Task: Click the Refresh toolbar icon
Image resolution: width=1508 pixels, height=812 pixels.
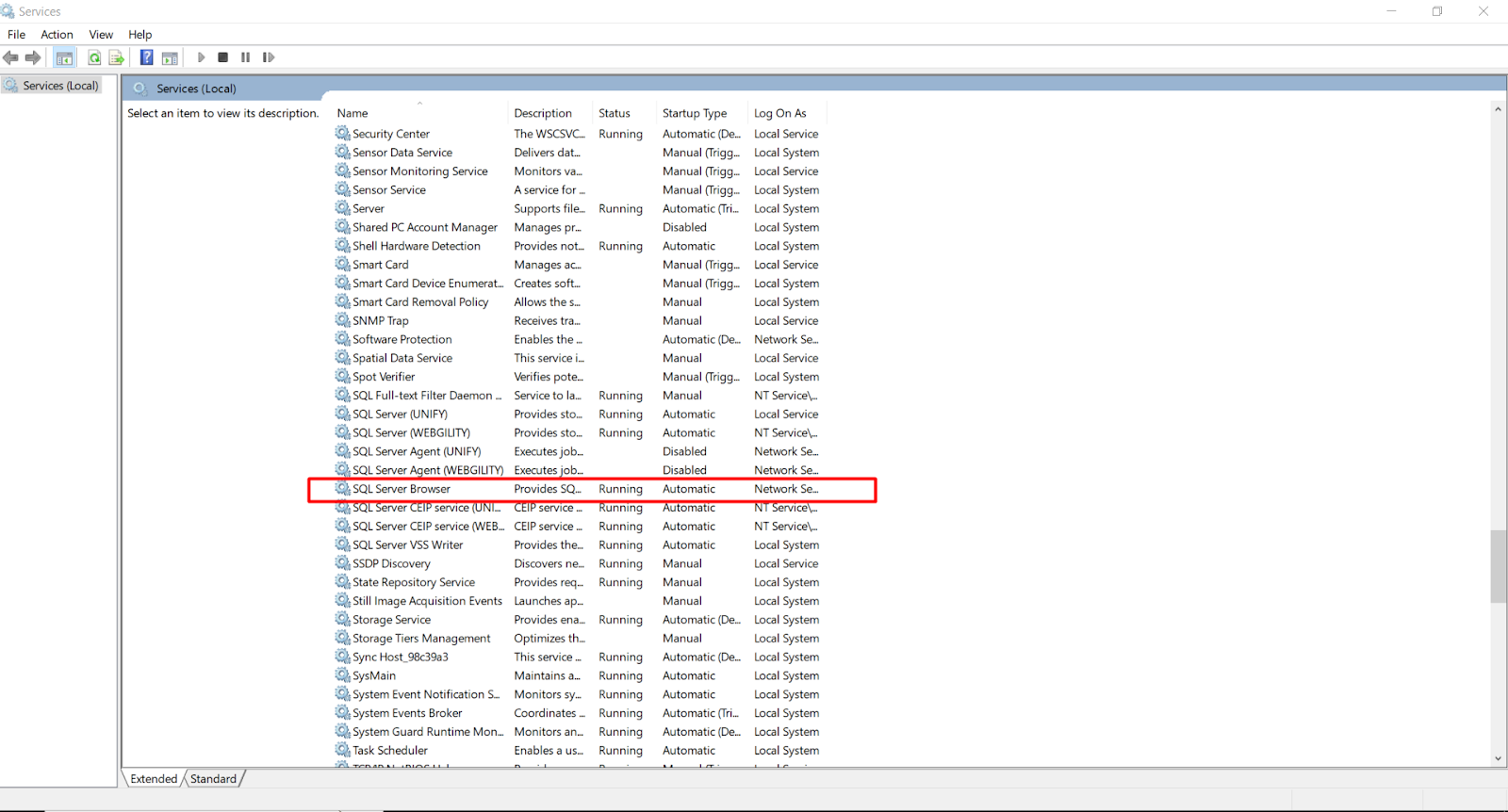Action: [94, 58]
